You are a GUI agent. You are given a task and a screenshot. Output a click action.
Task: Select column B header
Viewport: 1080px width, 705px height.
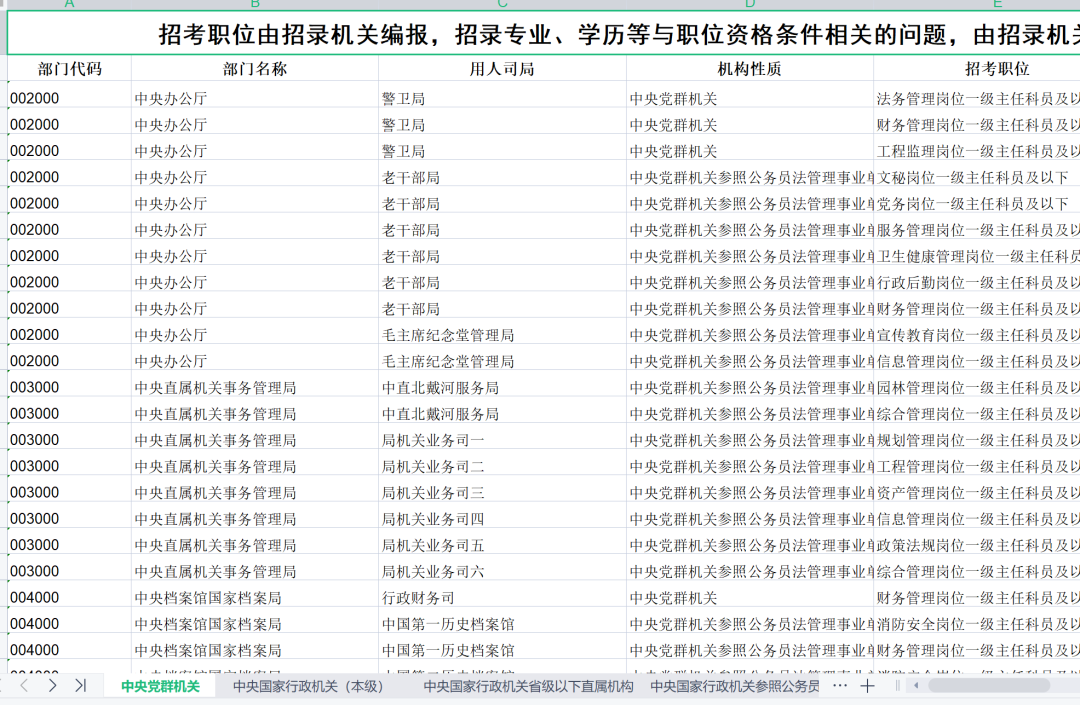(x=255, y=5)
